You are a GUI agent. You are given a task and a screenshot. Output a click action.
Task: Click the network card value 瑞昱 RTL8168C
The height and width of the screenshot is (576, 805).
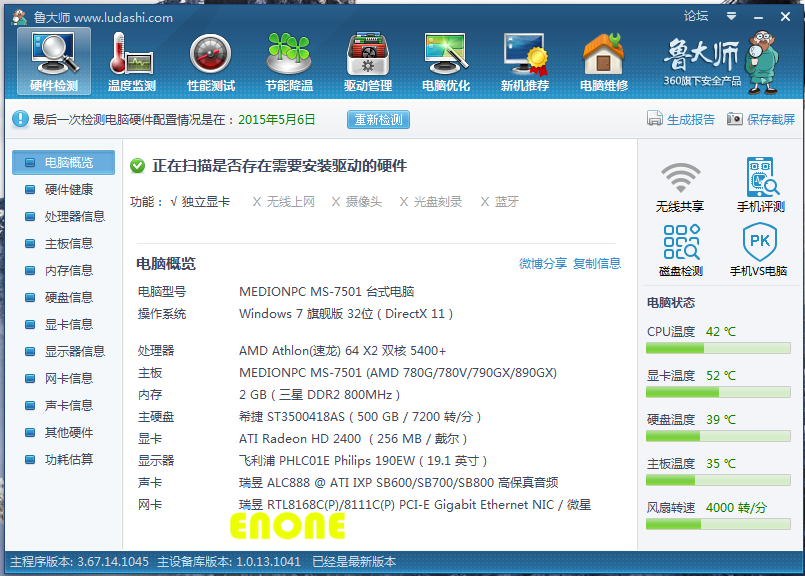(x=415, y=505)
